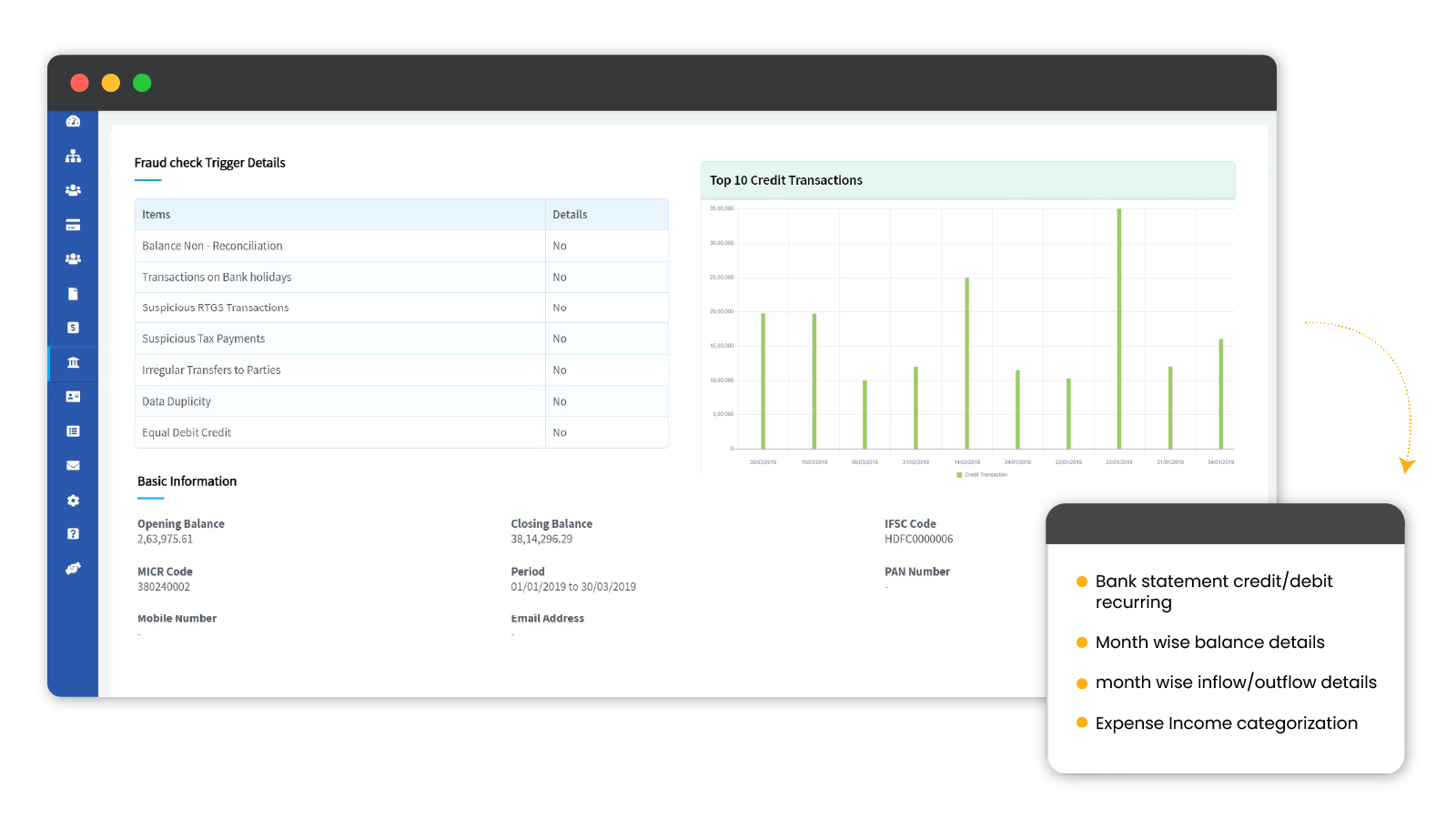Click the tallest green bar in chart

1119,329
